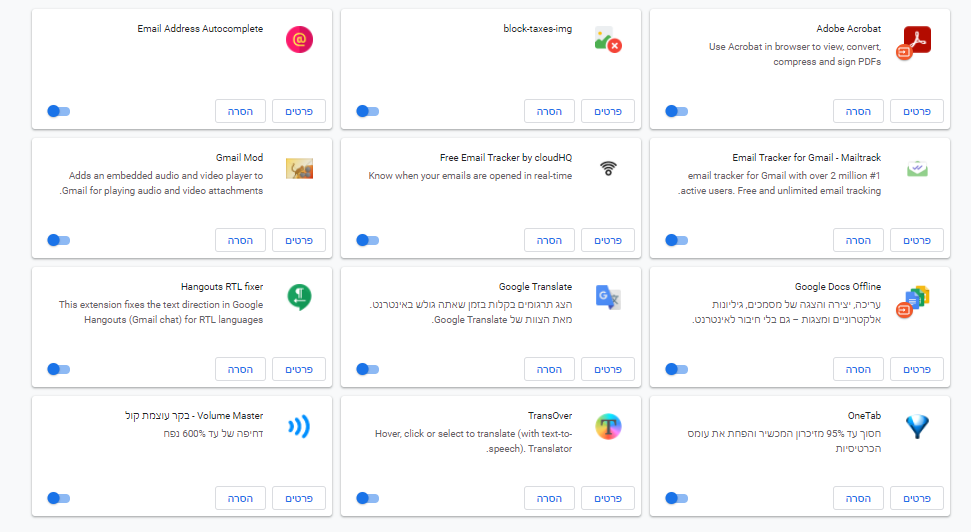Remove (הסרה) the OneTab extension
Image resolution: width=971 pixels, height=532 pixels.
[x=858, y=498]
